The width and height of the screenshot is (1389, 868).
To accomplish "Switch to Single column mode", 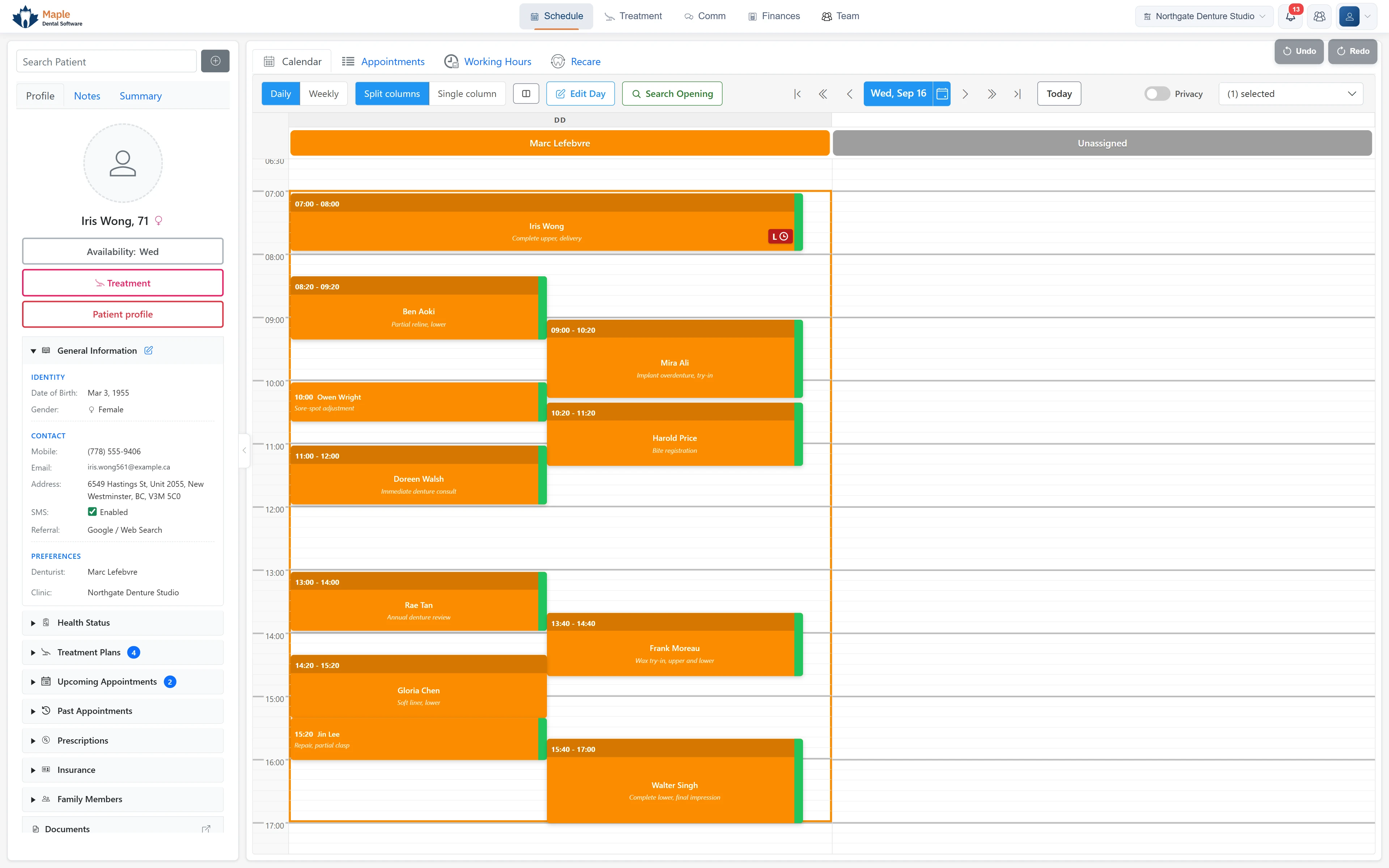I will point(467,94).
